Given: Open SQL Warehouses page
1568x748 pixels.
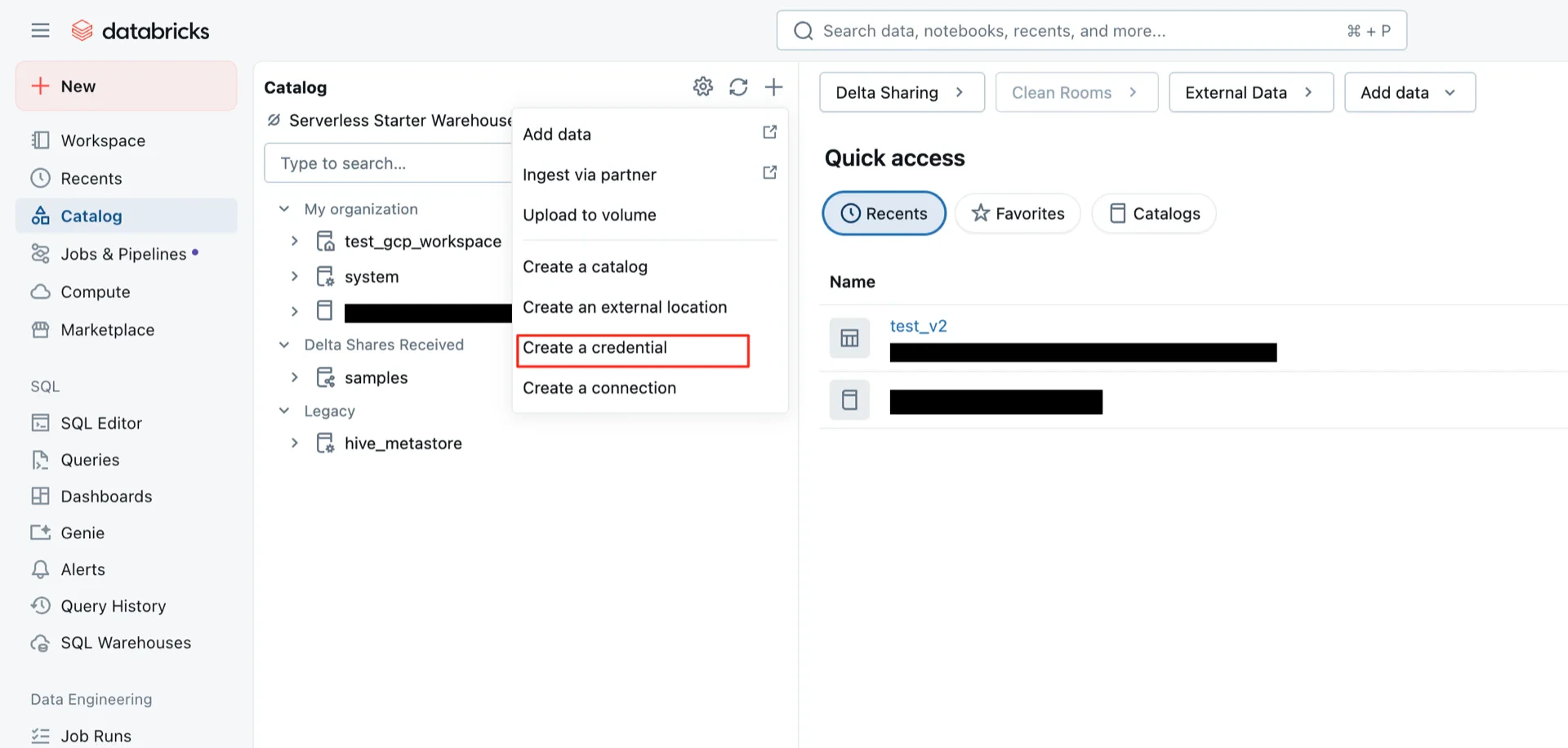Looking at the screenshot, I should tap(127, 643).
